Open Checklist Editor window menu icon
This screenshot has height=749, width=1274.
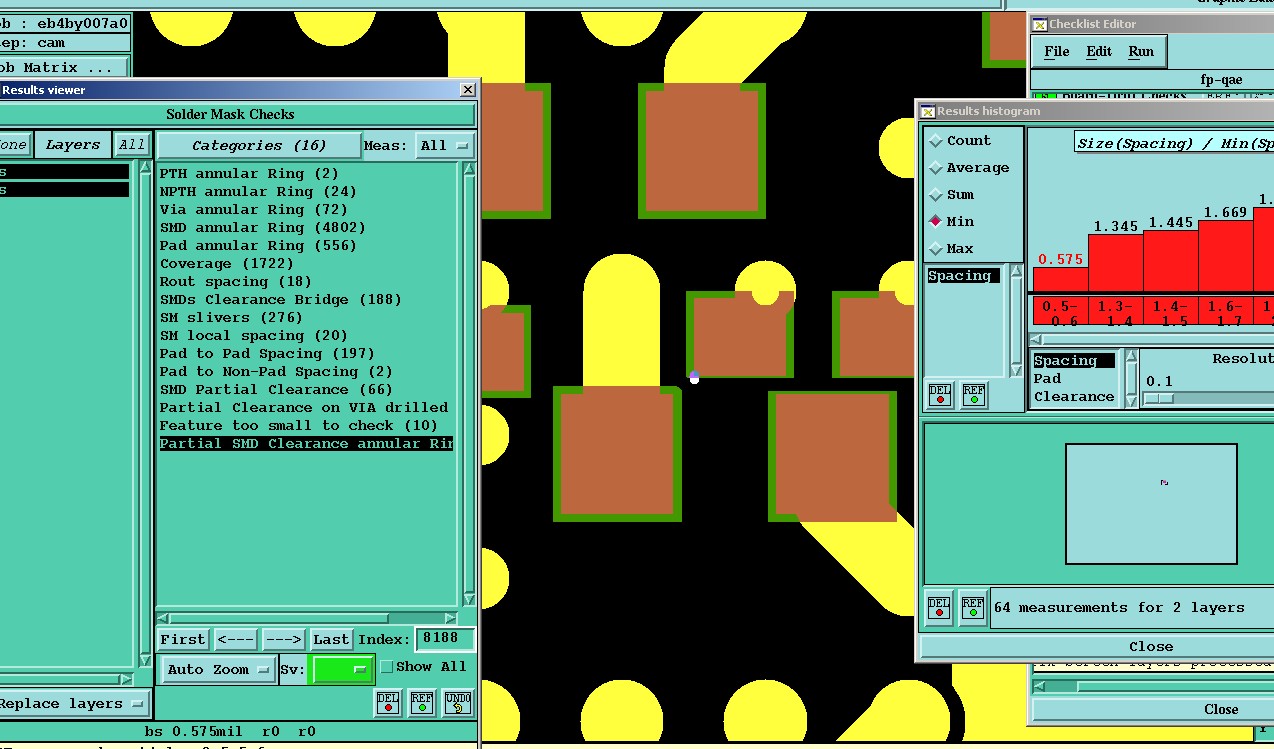(x=1040, y=24)
